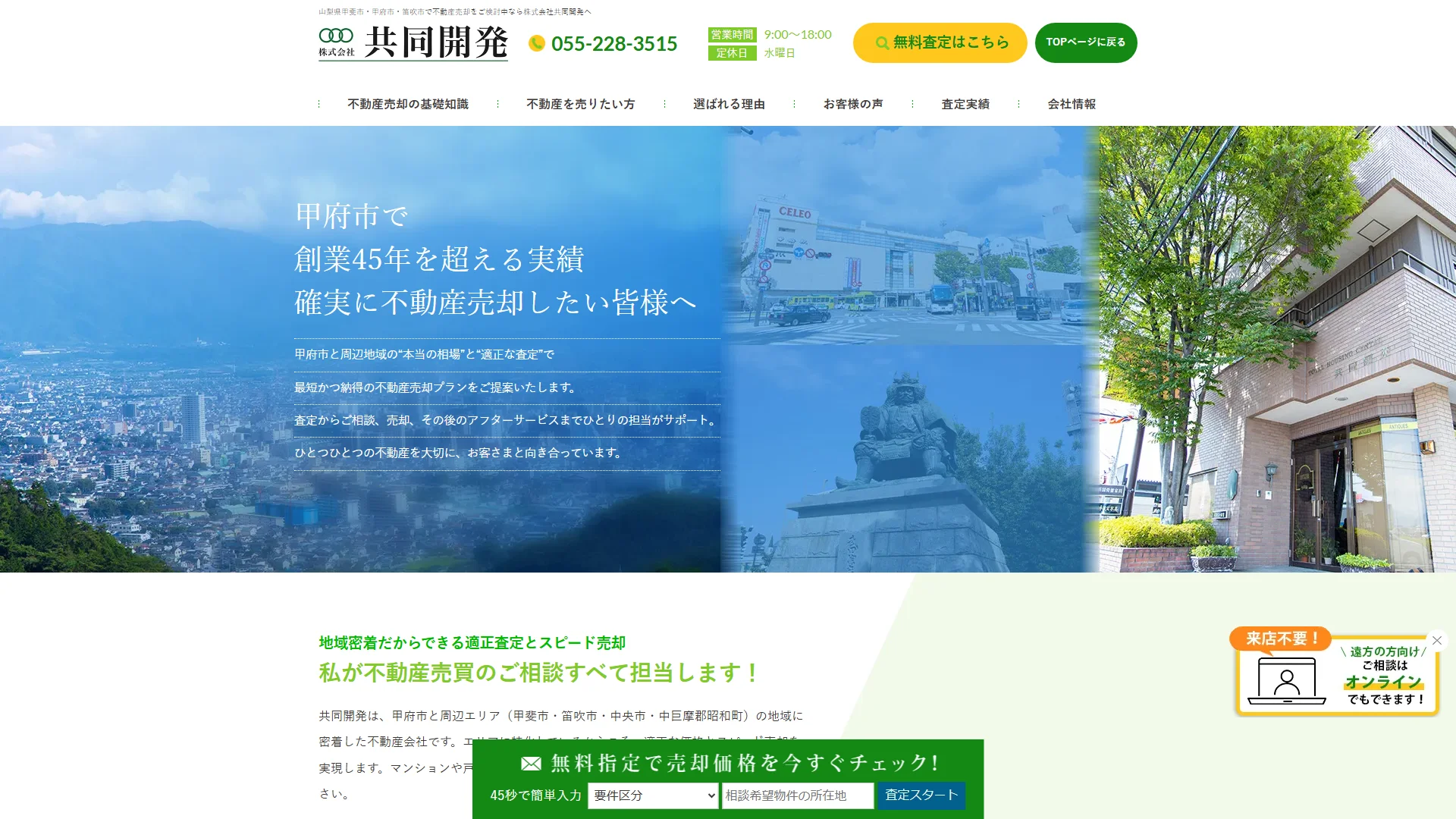1456x819 pixels.
Task: Expand the 要件区分 dropdown
Action: (x=653, y=795)
